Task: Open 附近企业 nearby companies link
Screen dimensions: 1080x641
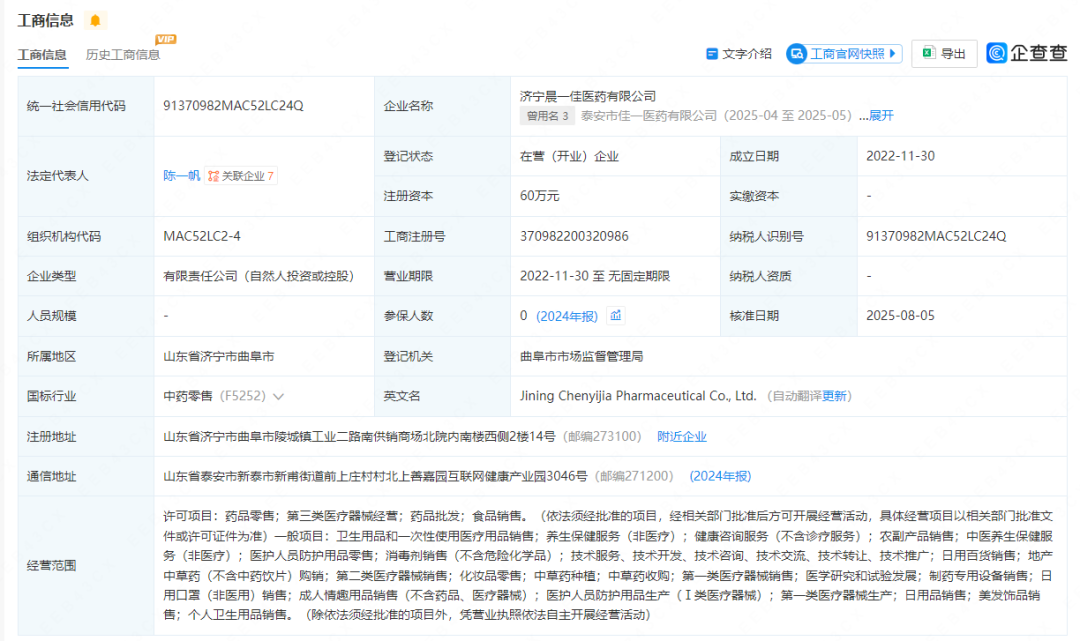Action: (681, 437)
